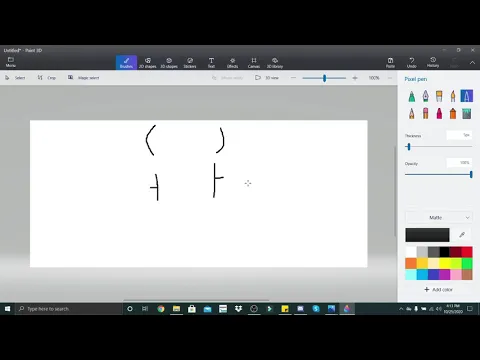Open File Explorer from the taskbar
This screenshot has width=480, height=360.
pos(176,309)
